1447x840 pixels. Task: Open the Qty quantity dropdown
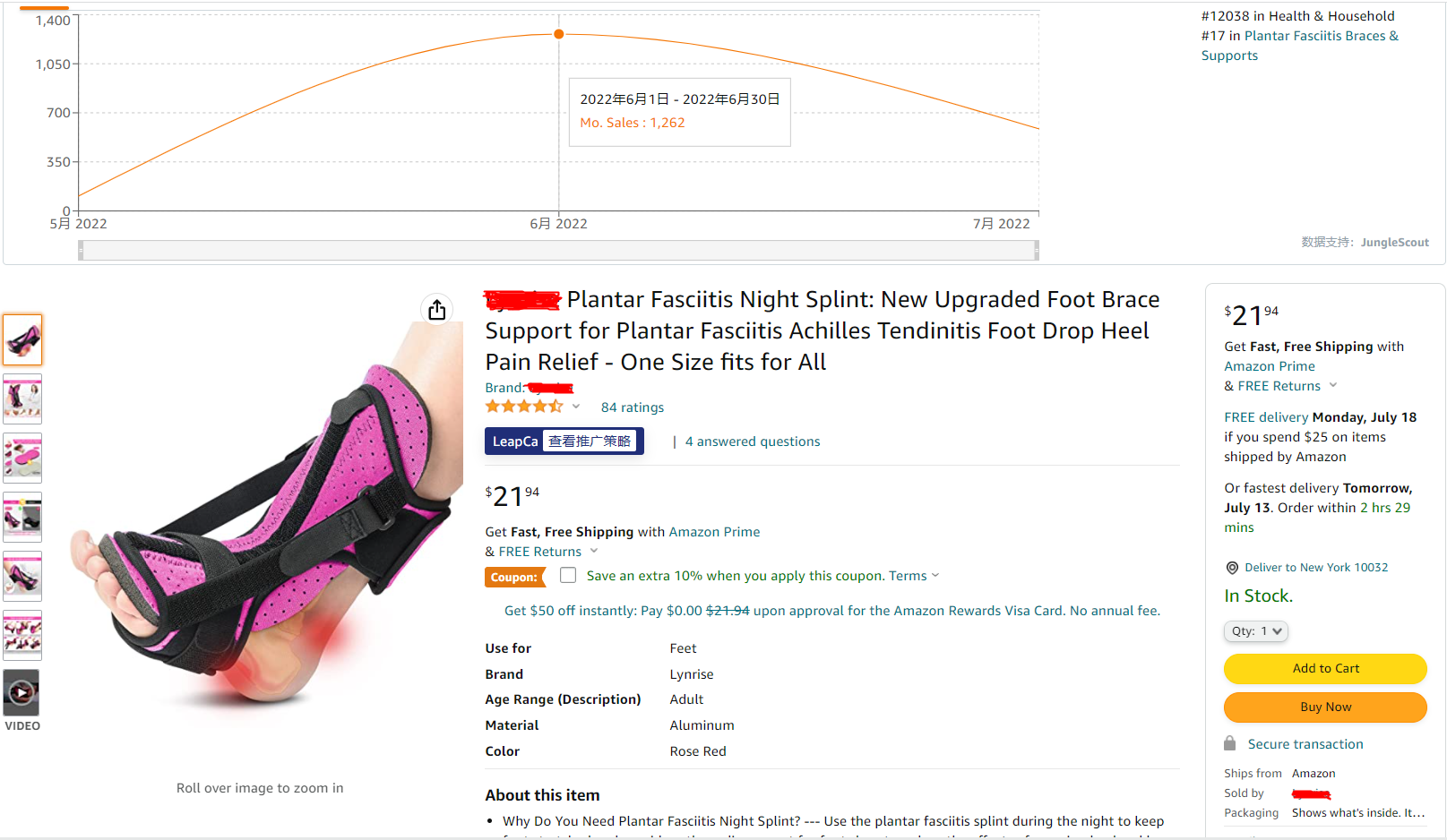coord(1255,631)
